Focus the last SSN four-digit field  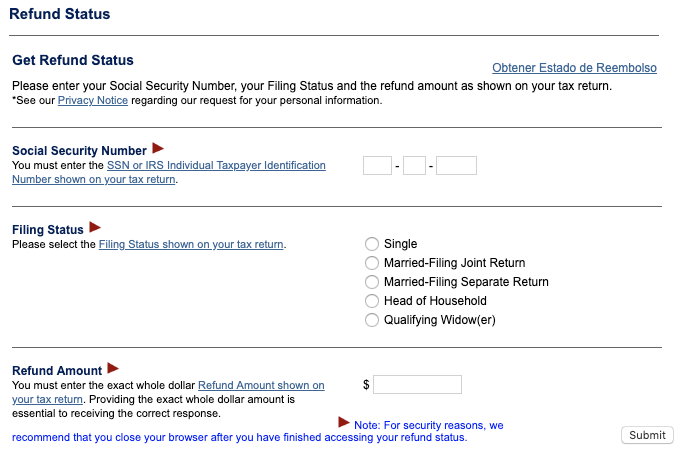coord(456,166)
